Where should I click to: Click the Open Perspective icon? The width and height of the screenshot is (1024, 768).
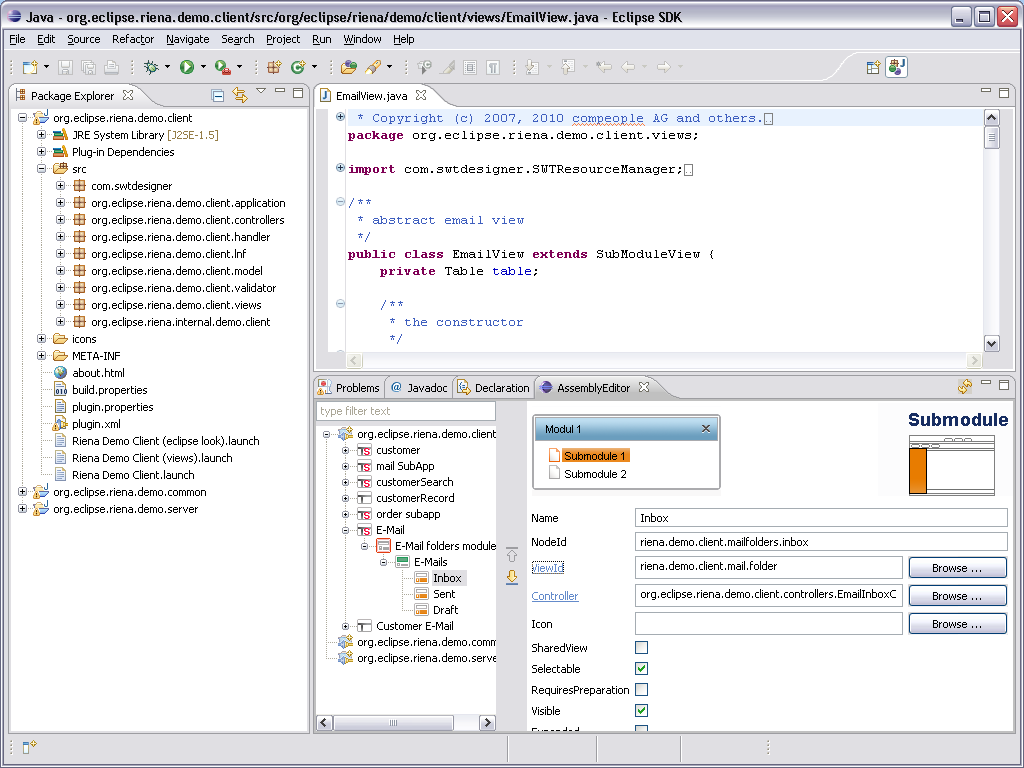point(873,67)
